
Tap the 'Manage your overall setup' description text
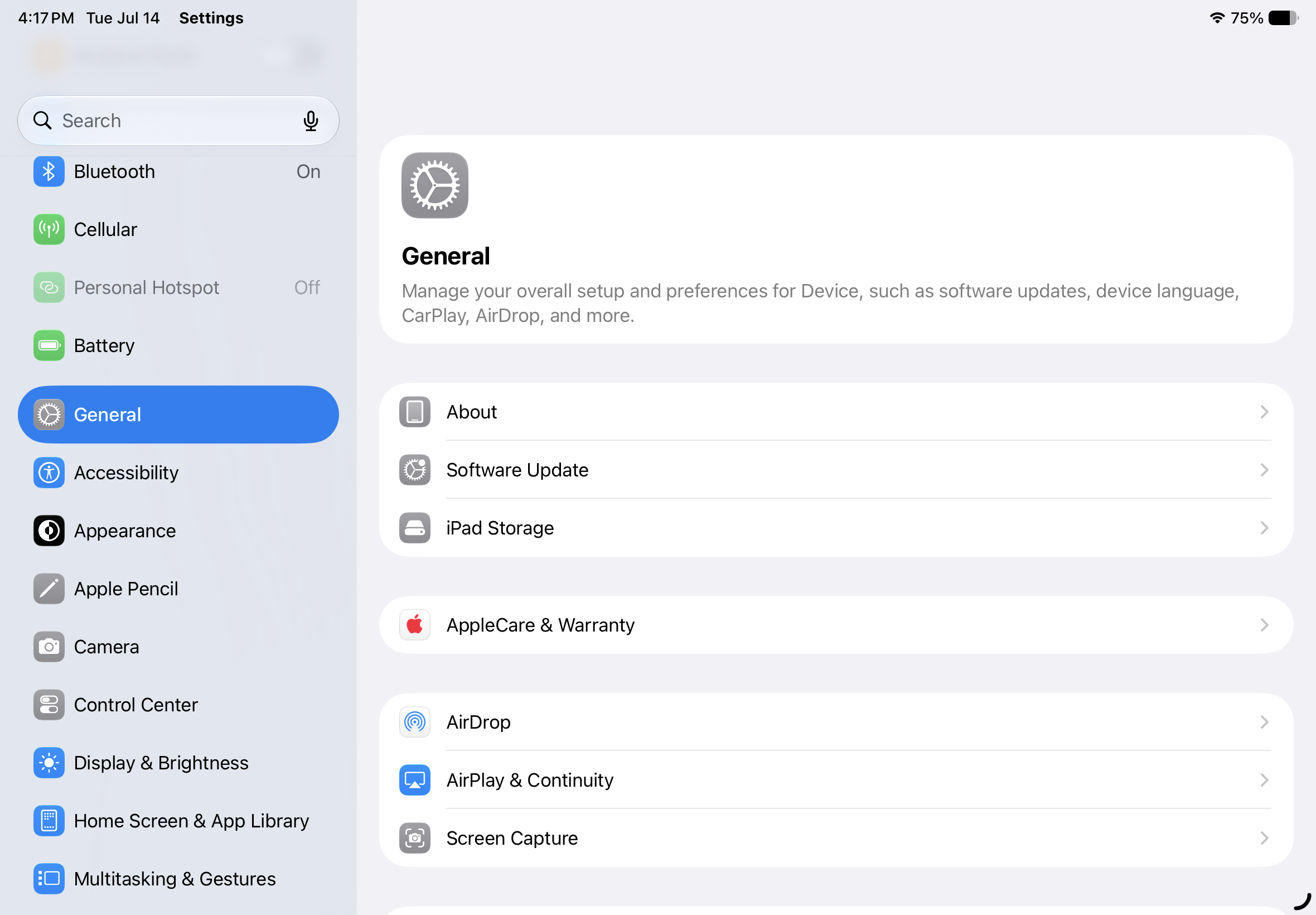click(820, 303)
